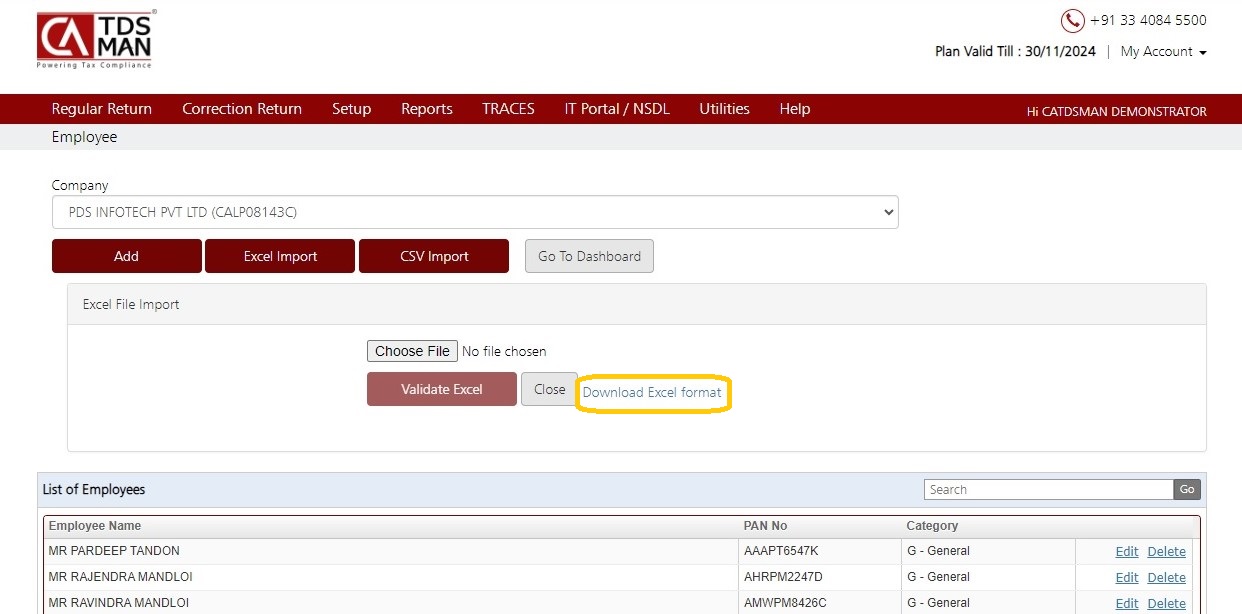Image resolution: width=1242 pixels, height=614 pixels.
Task: Click the Go search button
Action: tap(1187, 489)
